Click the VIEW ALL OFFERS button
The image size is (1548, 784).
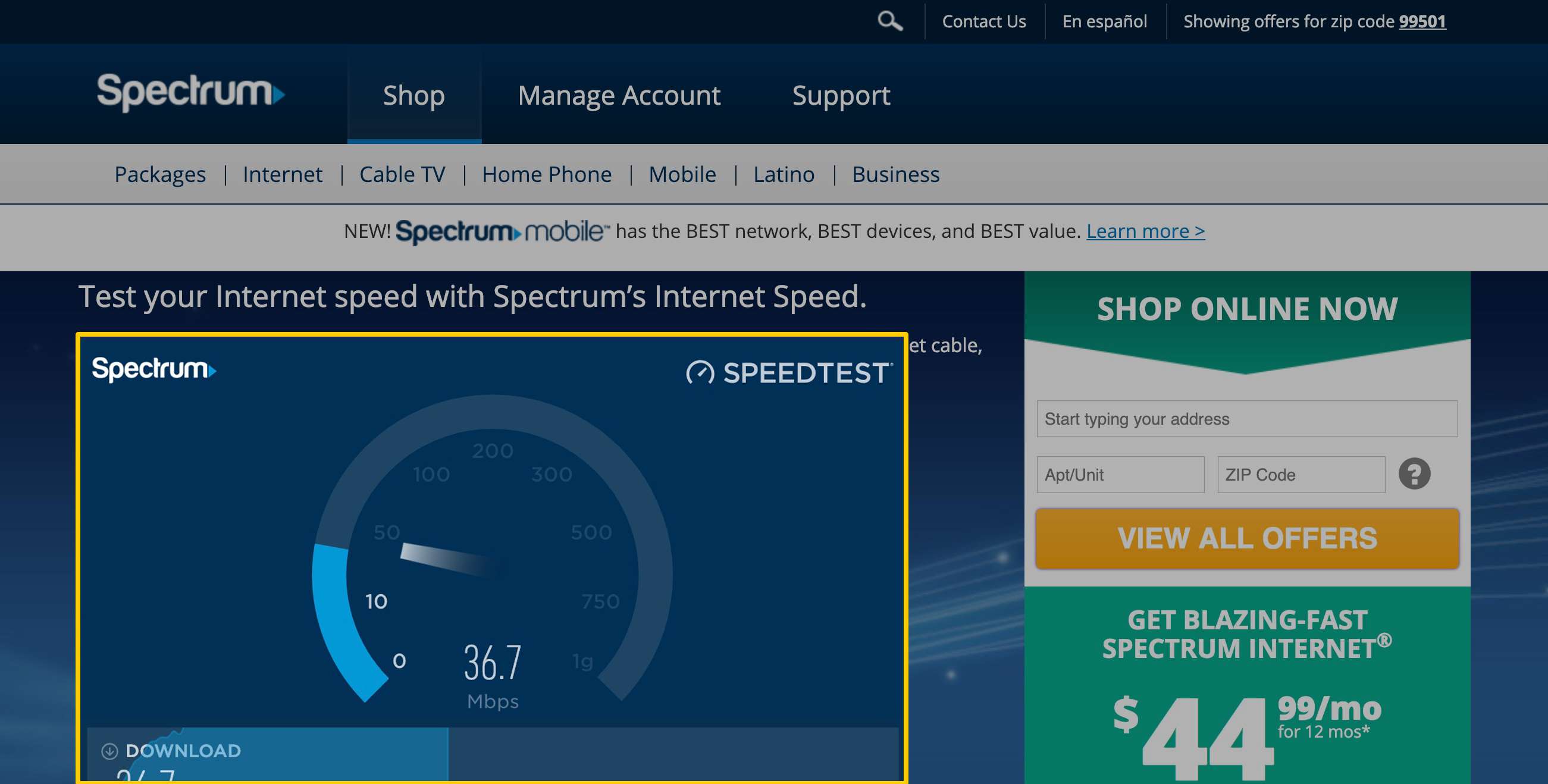pyautogui.click(x=1247, y=538)
